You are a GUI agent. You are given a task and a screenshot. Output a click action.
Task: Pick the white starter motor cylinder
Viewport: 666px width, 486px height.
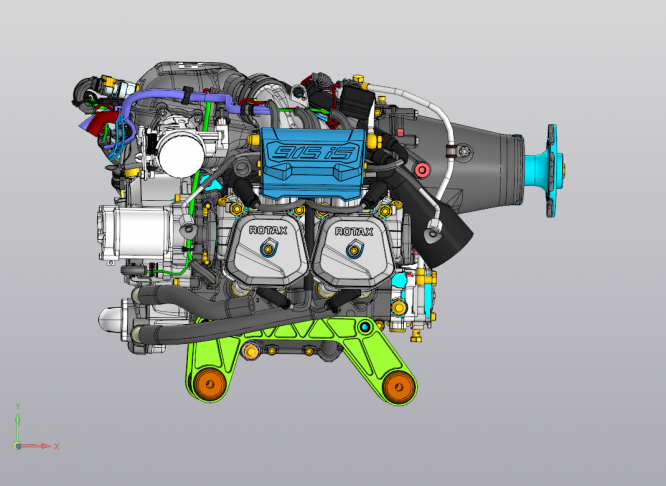tap(138, 233)
